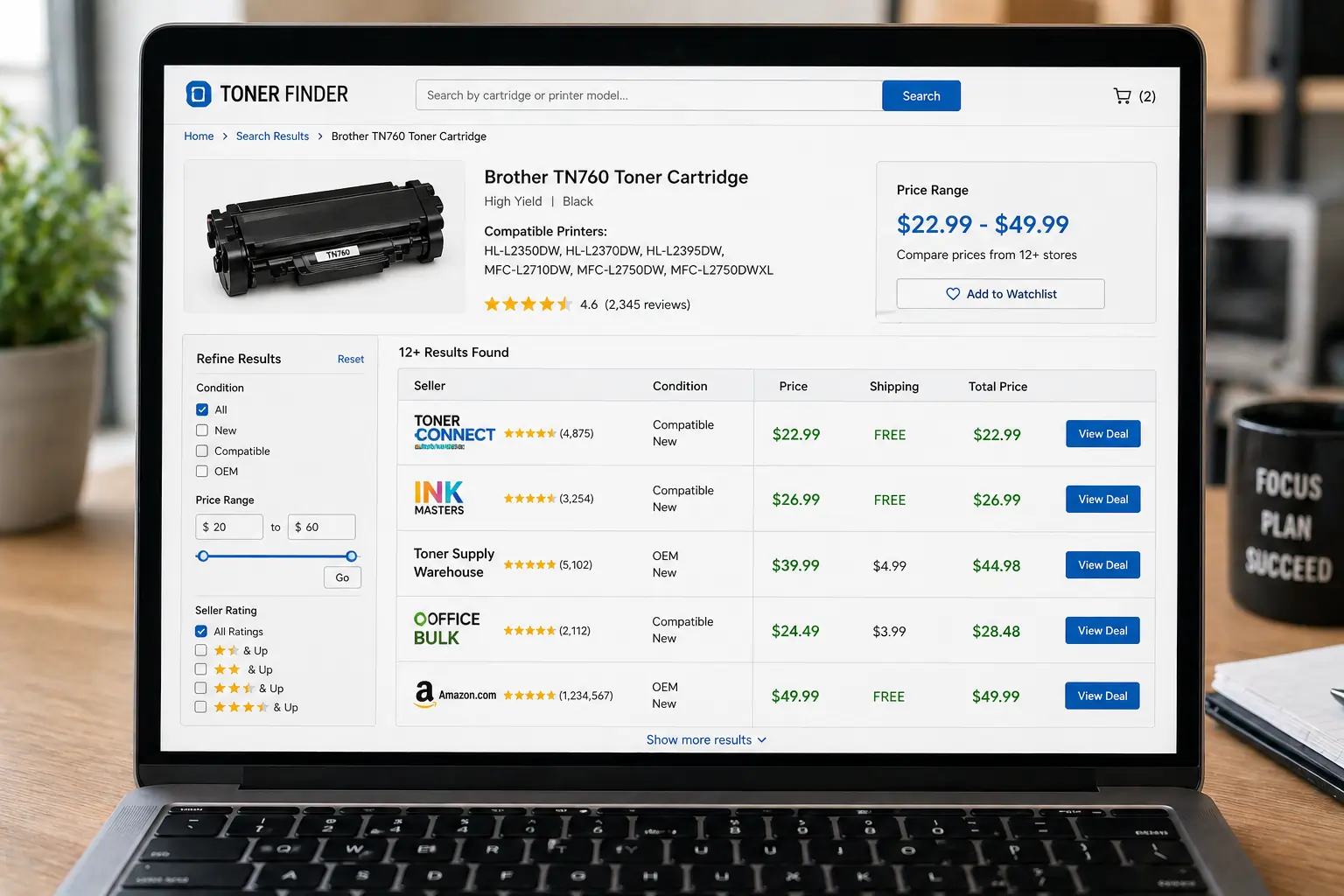View Deal for Ink Masters
Image resolution: width=1344 pixels, height=896 pixels.
1103,500
